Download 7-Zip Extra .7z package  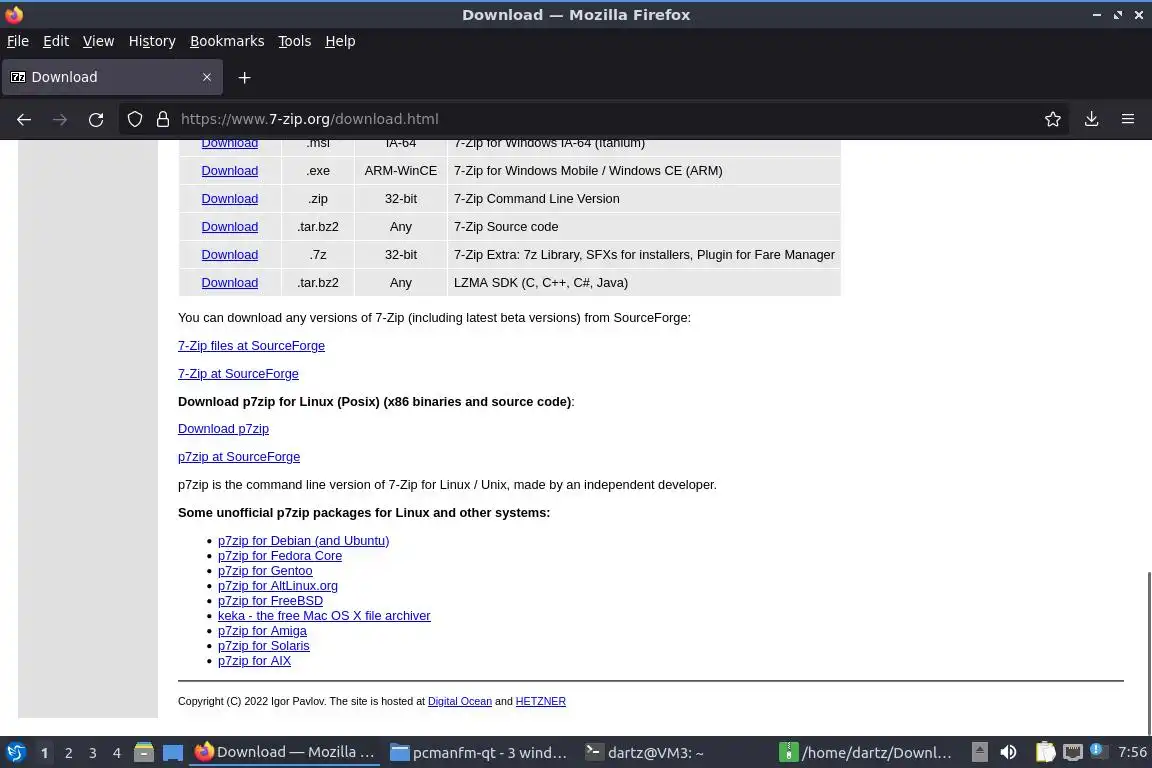click(x=230, y=254)
